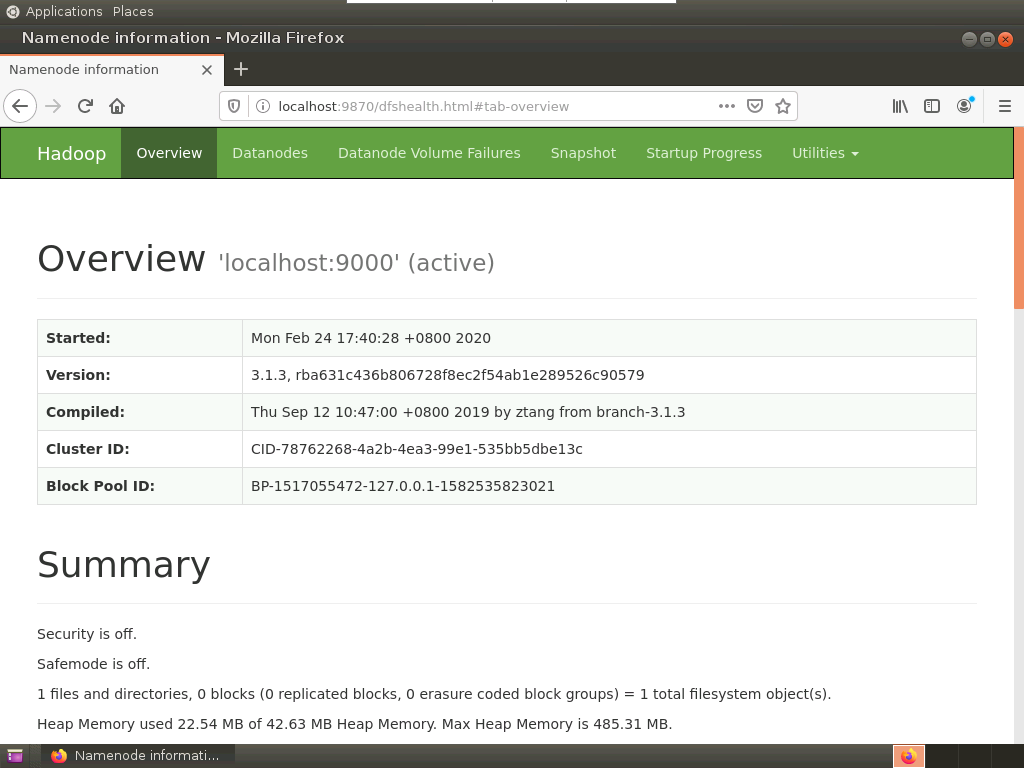The height and width of the screenshot is (768, 1024).
Task: Close the Namenode information tab
Action: [x=207, y=70]
